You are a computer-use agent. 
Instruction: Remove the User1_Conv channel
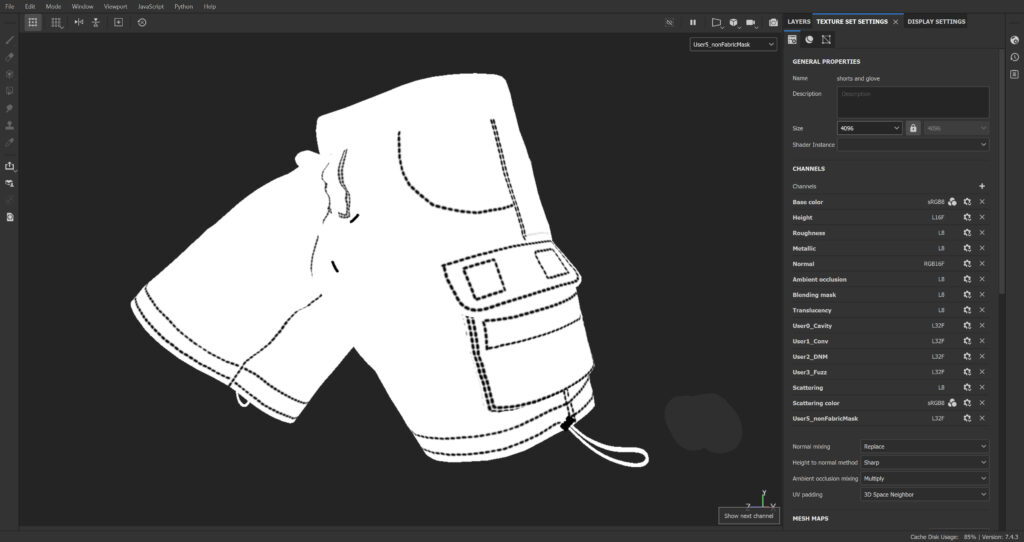click(x=982, y=341)
